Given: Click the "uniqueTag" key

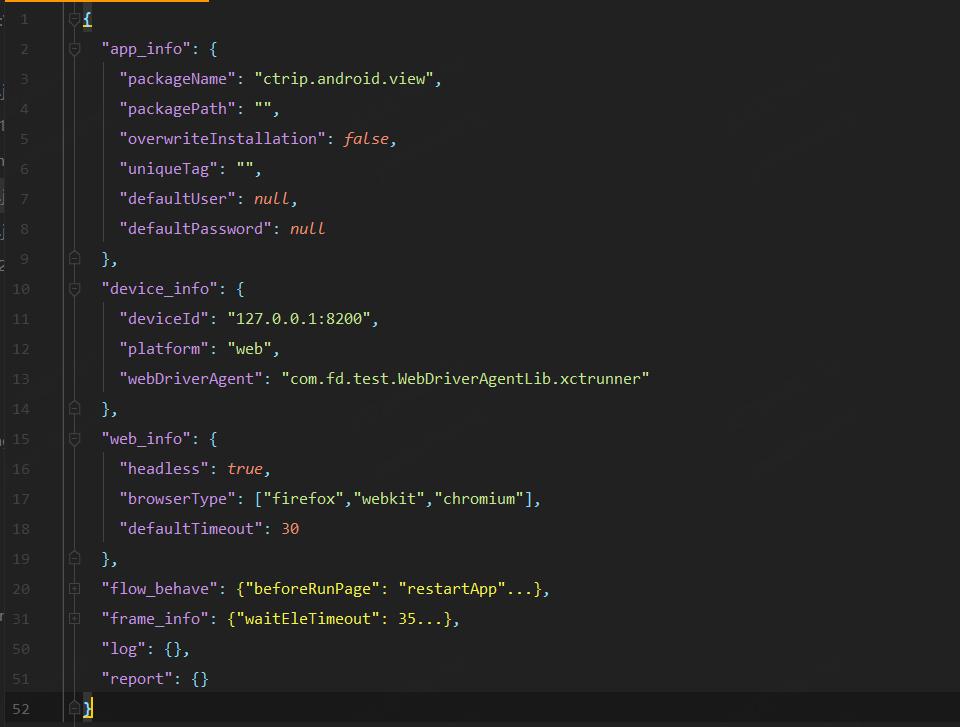Looking at the screenshot, I should click(x=168, y=169).
